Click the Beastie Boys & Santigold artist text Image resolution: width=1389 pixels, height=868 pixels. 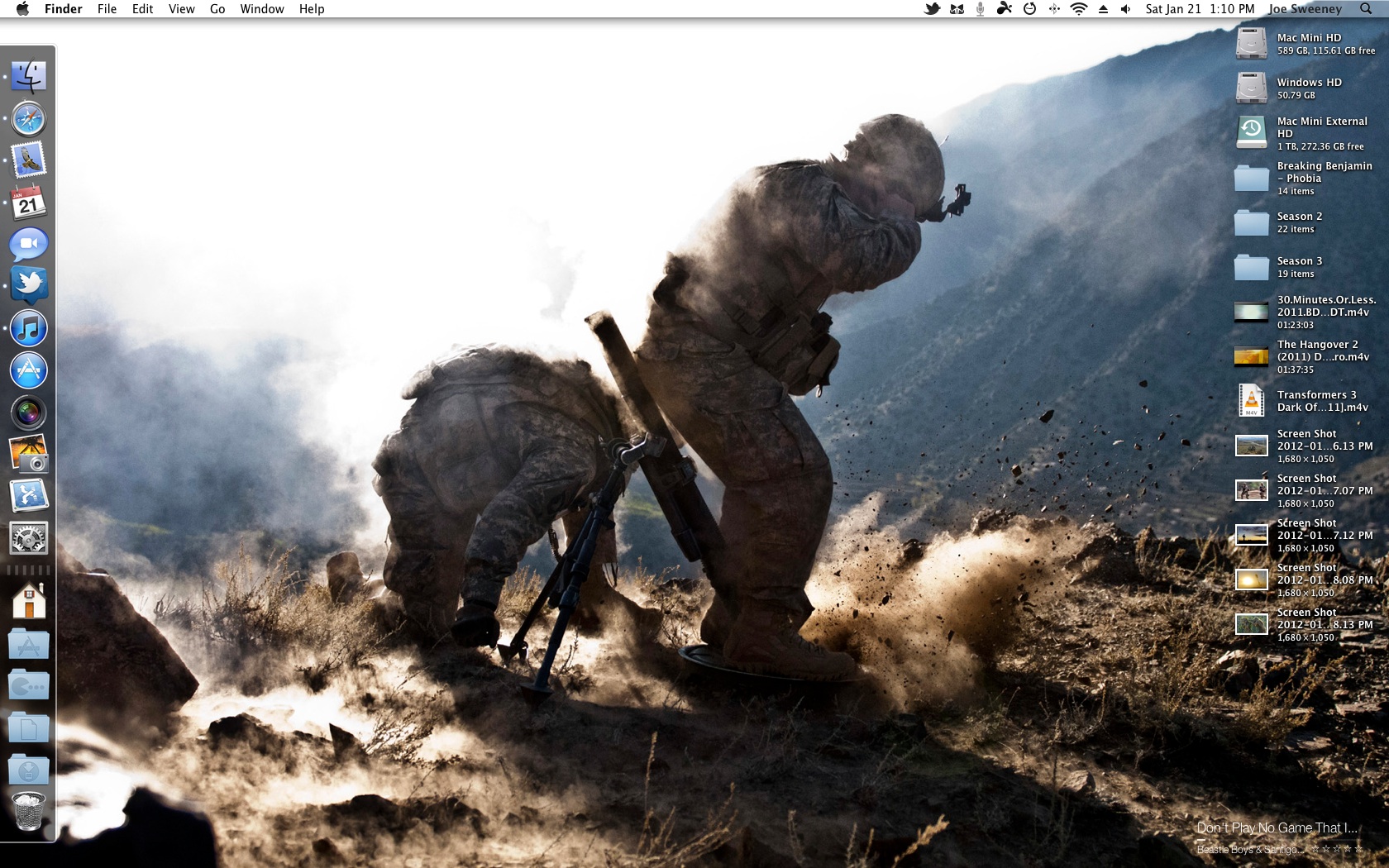click(1251, 849)
